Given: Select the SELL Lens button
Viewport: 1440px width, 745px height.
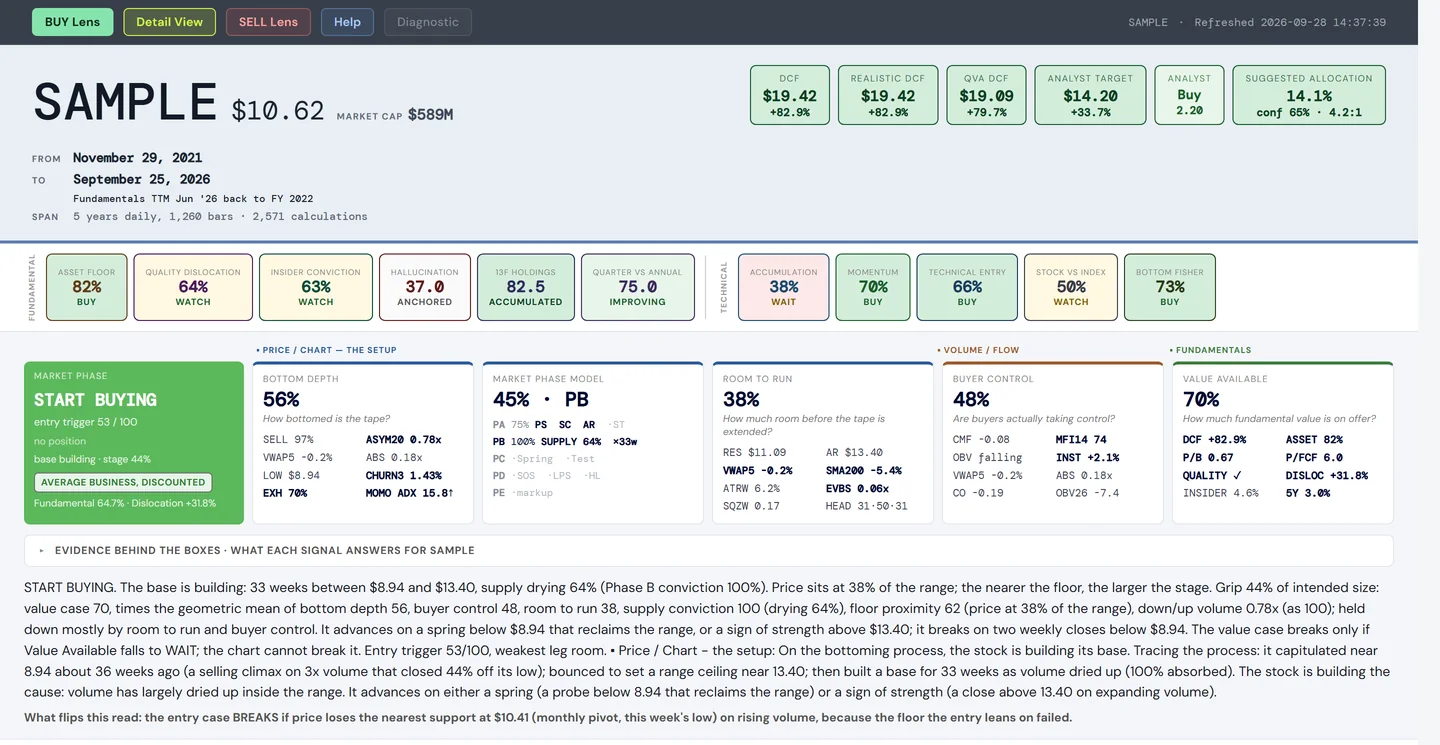Looking at the screenshot, I should pyautogui.click(x=268, y=22).
